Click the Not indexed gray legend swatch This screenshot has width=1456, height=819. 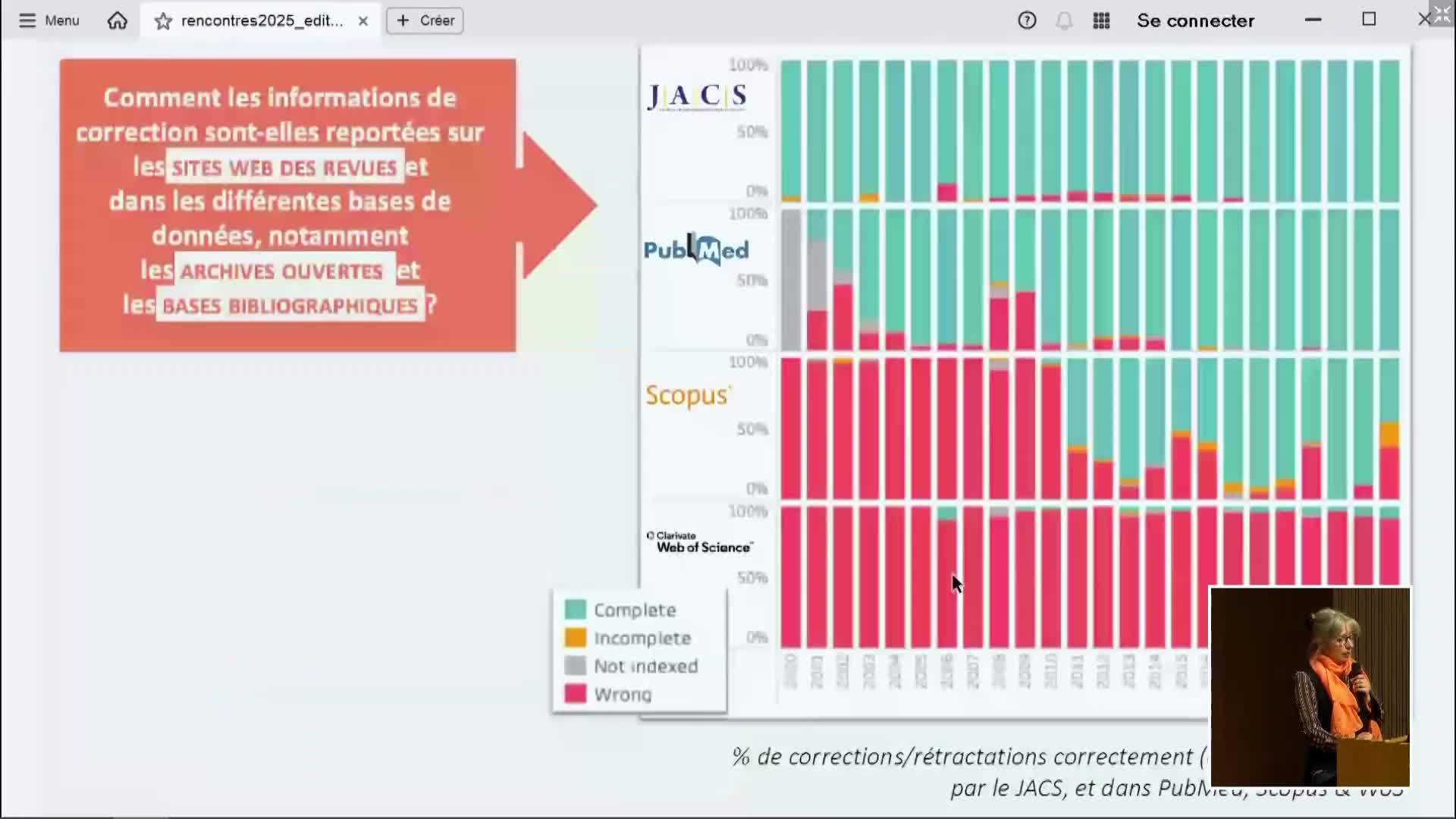click(576, 666)
